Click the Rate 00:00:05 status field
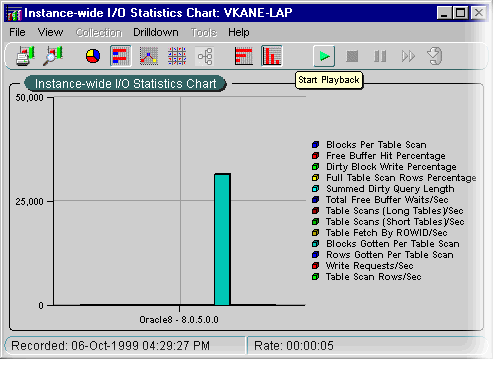The height and width of the screenshot is (375, 498). click(367, 346)
